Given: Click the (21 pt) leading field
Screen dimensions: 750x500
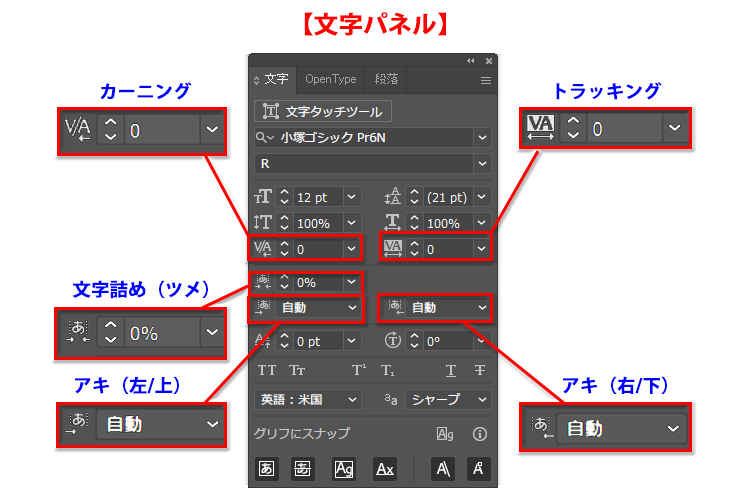Looking at the screenshot, I should [x=448, y=197].
